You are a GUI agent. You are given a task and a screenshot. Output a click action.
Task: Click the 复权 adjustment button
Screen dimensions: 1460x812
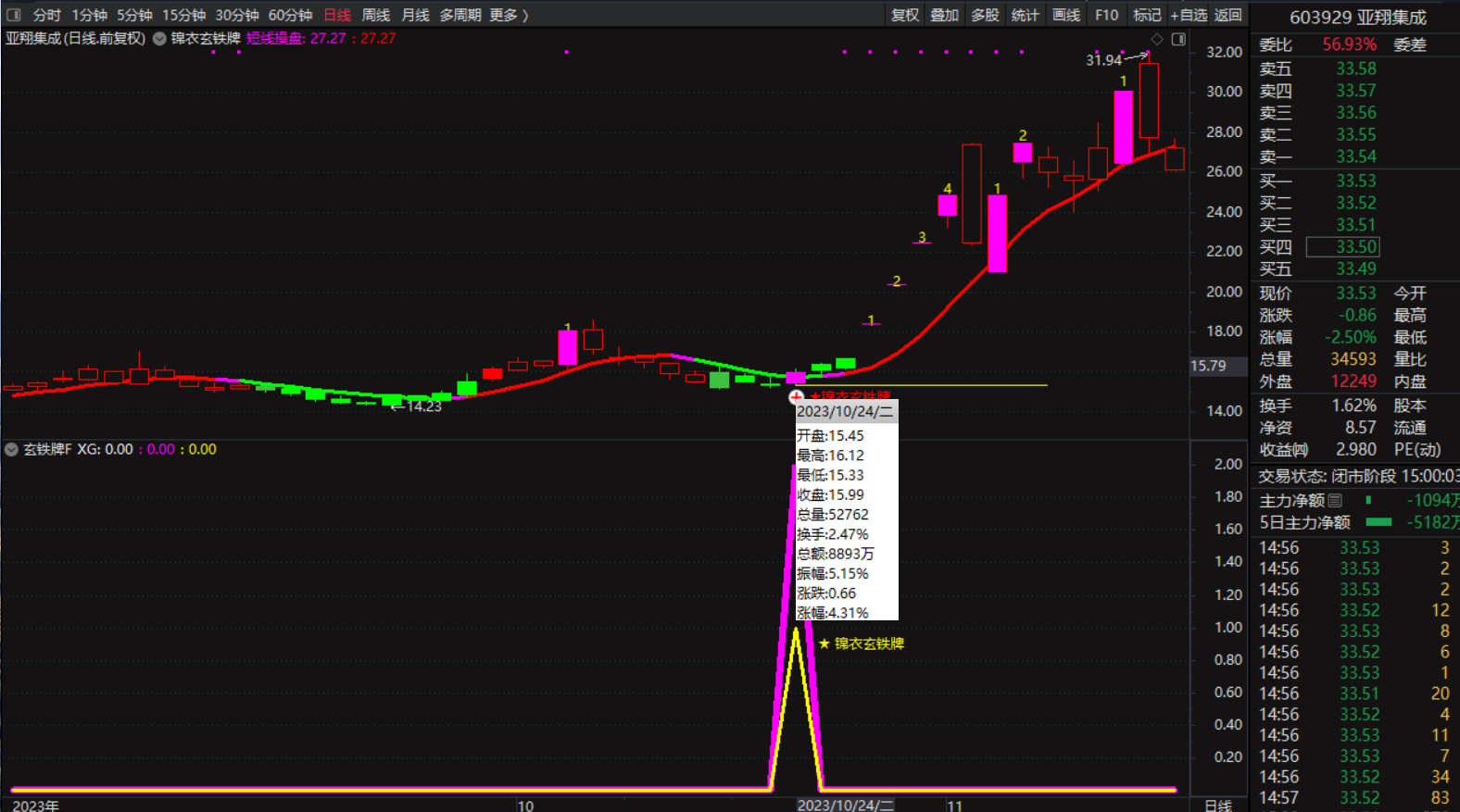(x=905, y=15)
